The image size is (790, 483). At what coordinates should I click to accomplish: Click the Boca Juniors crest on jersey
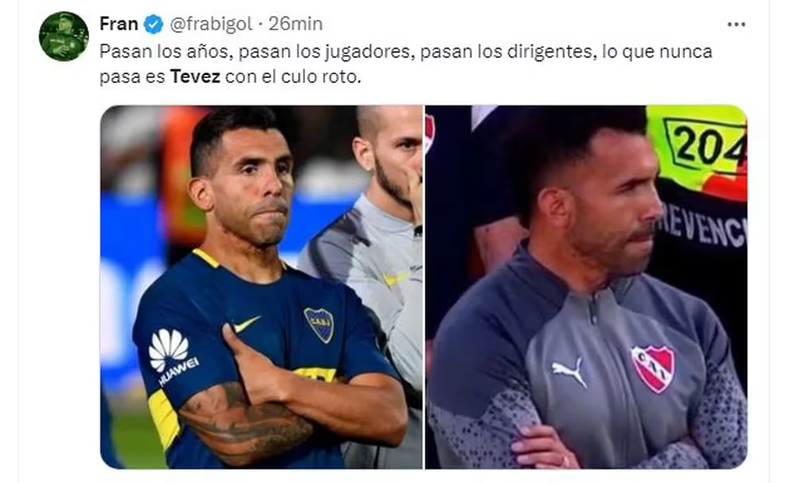tap(319, 324)
